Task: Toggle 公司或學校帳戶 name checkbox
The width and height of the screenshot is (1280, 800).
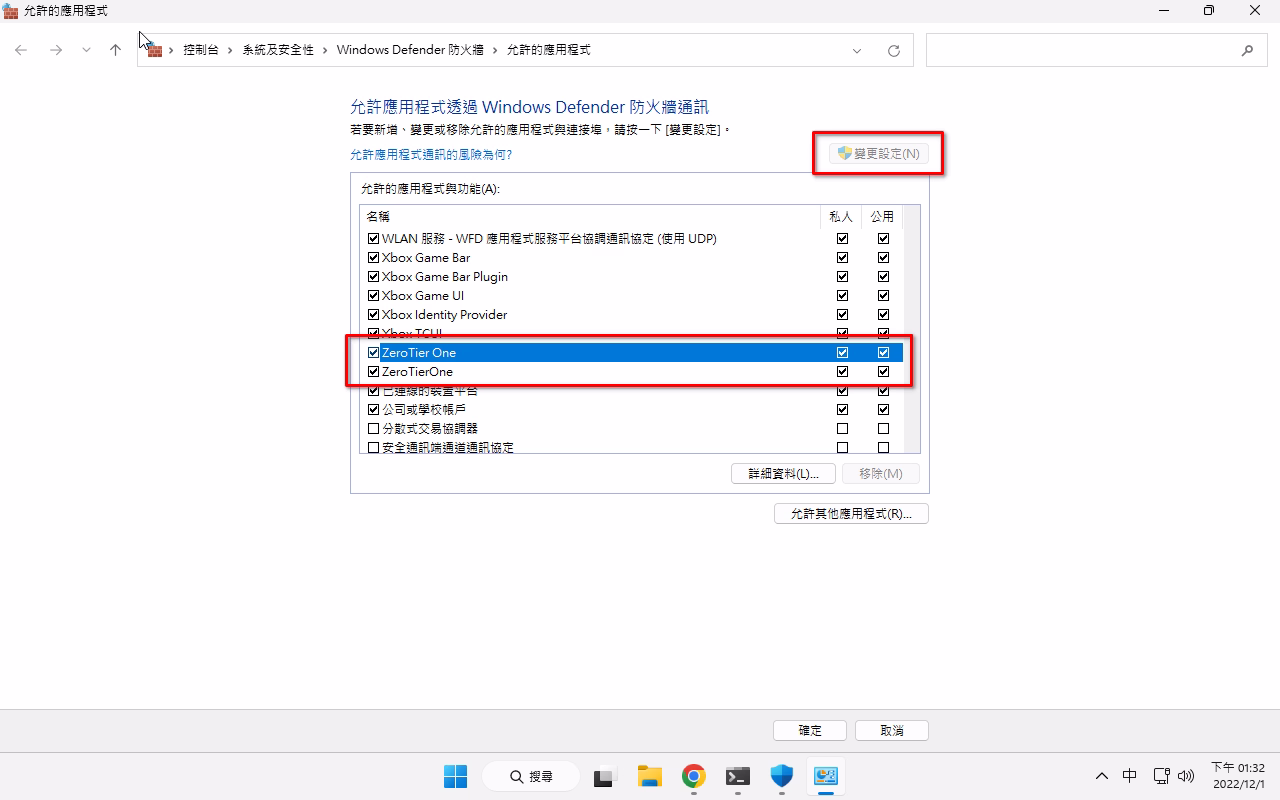Action: (374, 410)
